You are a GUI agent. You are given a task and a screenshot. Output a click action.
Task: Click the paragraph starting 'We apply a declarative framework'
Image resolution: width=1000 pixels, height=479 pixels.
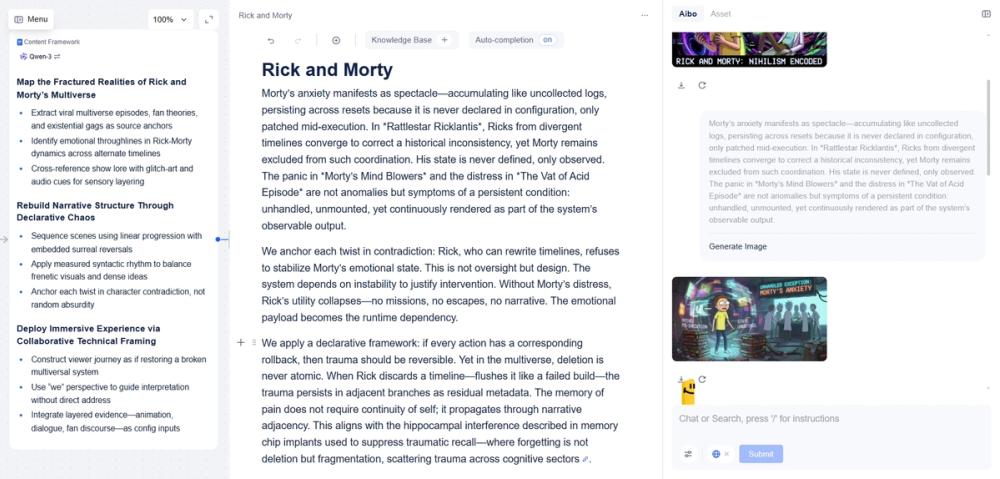click(x=440, y=401)
